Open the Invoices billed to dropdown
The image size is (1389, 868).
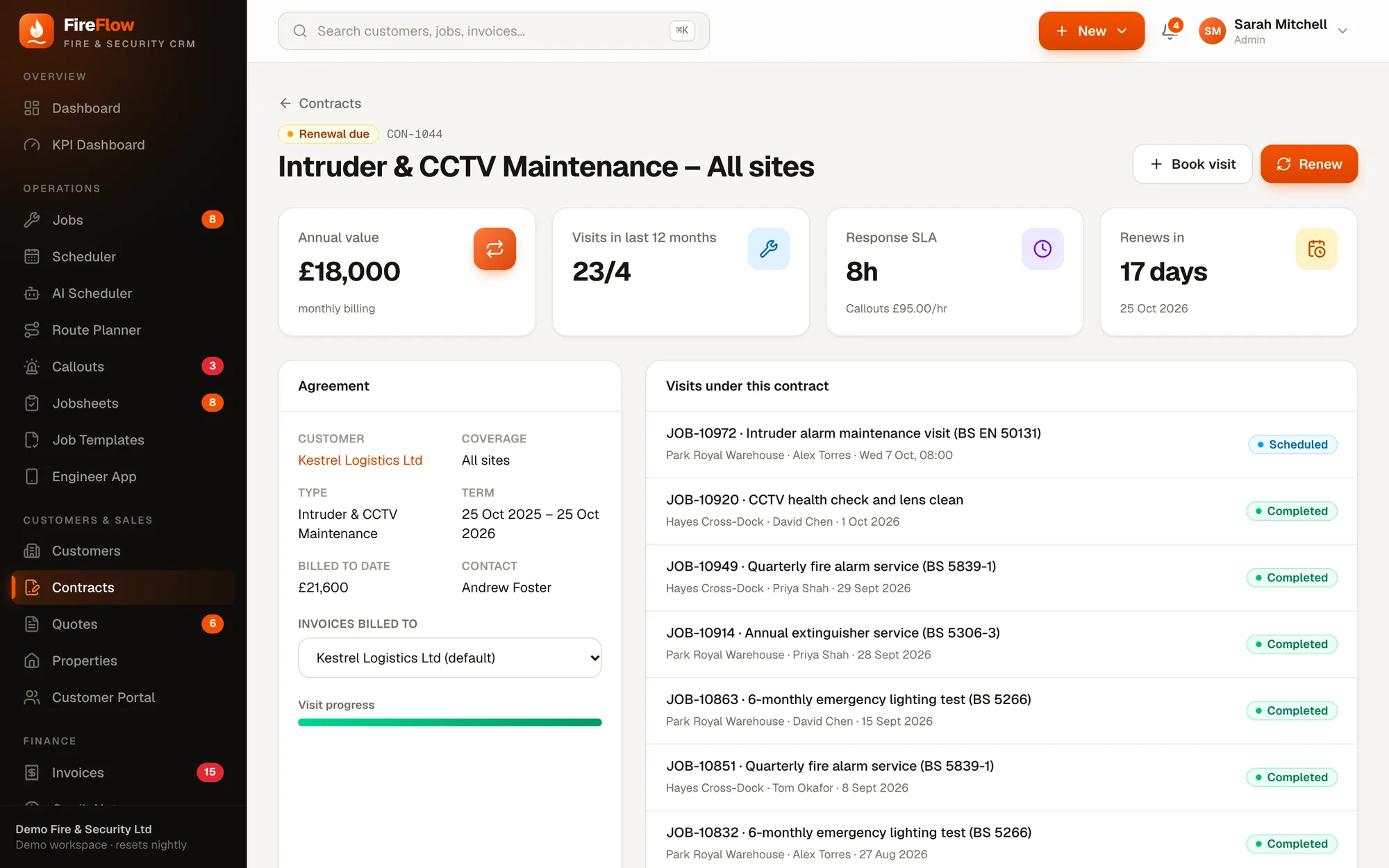pos(449,658)
